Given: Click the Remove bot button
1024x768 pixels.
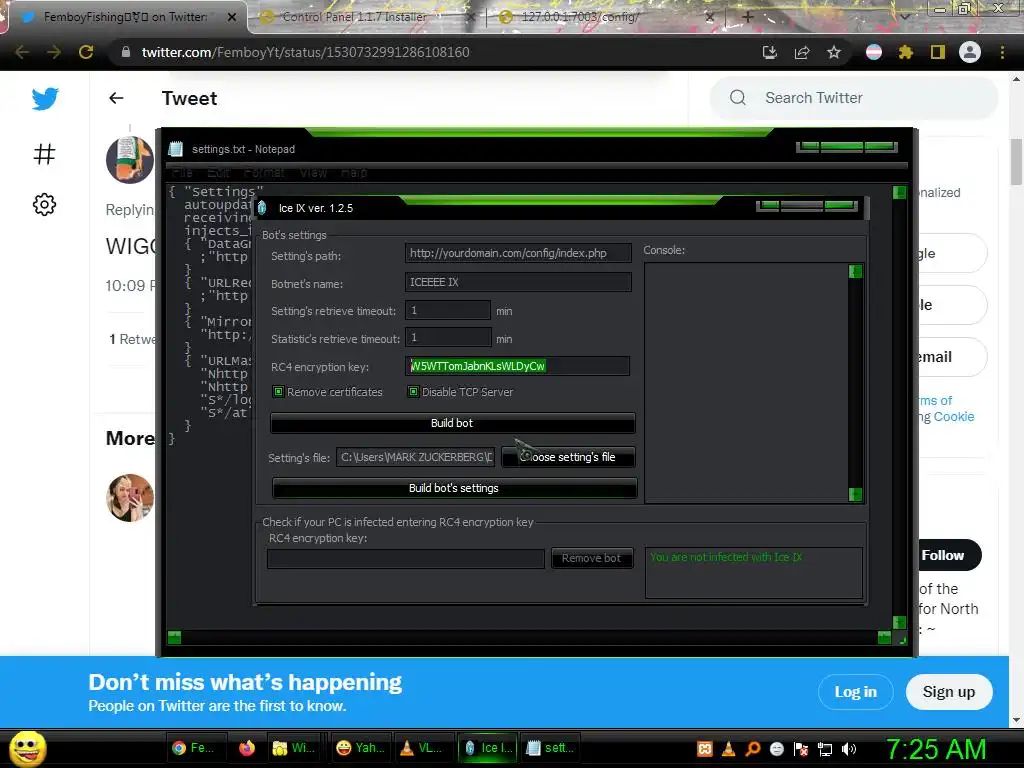Looking at the screenshot, I should coord(592,558).
